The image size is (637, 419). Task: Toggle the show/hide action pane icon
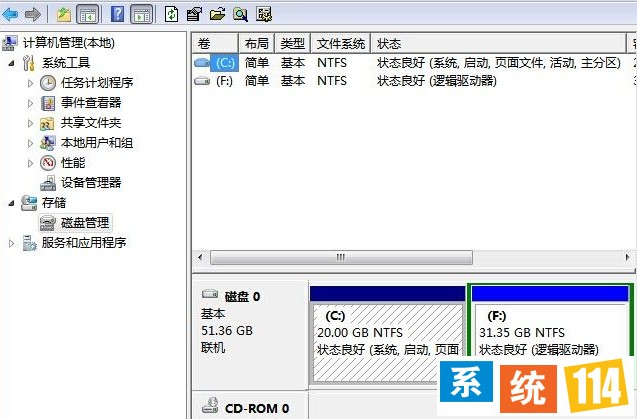coord(141,14)
